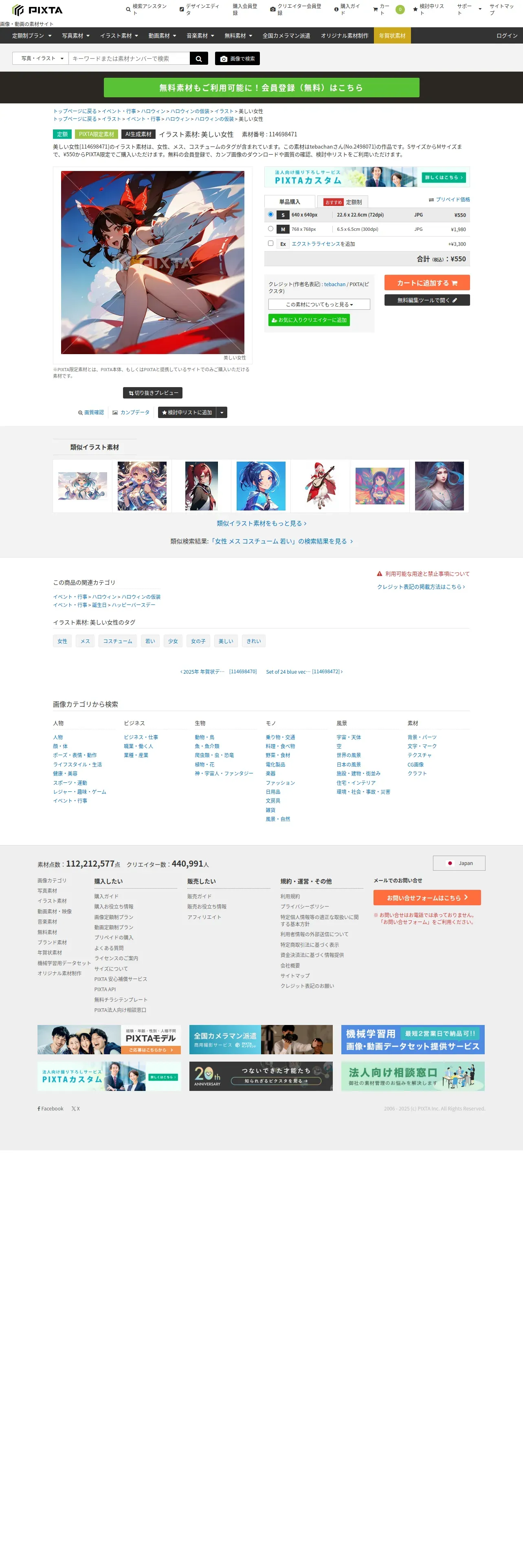This screenshot has width=523, height=1568.
Task: Click the 少女 tag
Action: tap(173, 641)
